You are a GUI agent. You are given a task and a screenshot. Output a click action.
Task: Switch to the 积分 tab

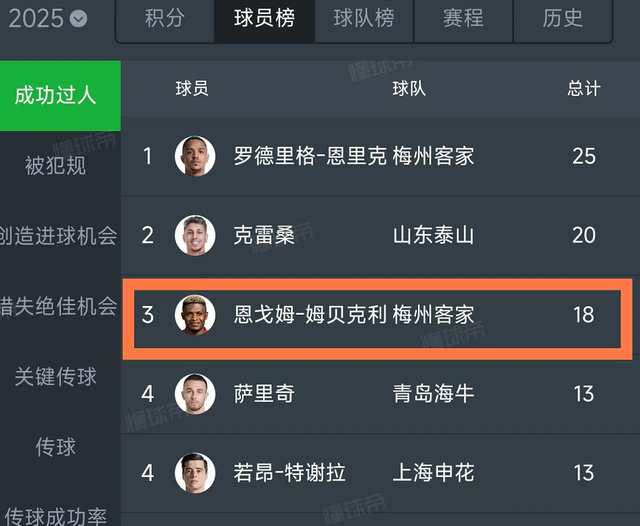(164, 18)
